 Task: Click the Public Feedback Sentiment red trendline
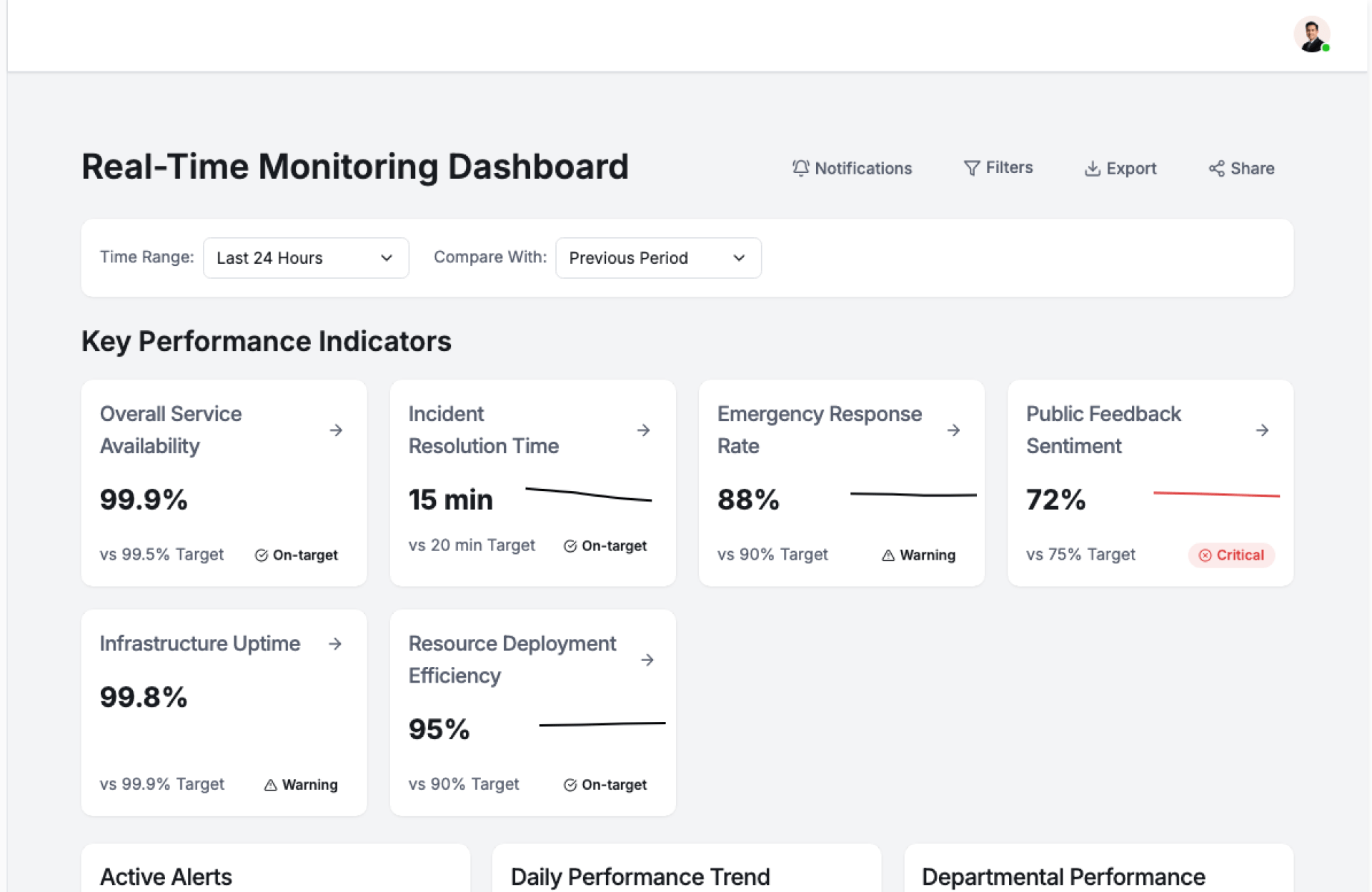coord(1216,494)
